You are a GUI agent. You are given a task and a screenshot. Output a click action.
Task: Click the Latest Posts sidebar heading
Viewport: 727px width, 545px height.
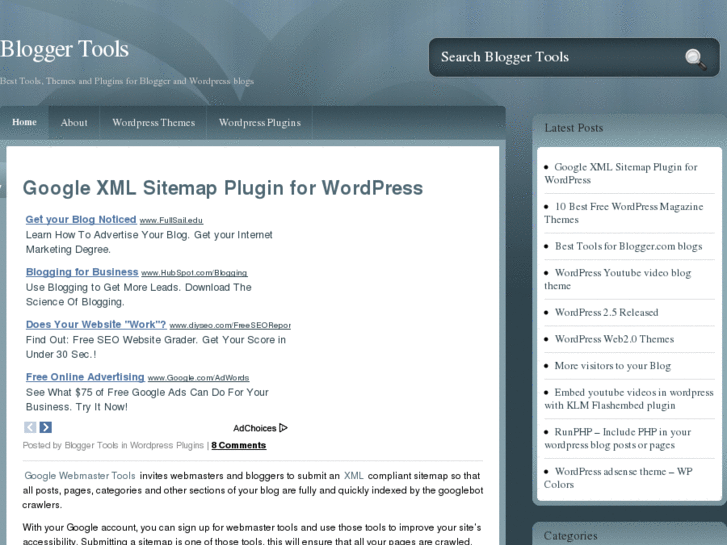pyautogui.click(x=574, y=128)
